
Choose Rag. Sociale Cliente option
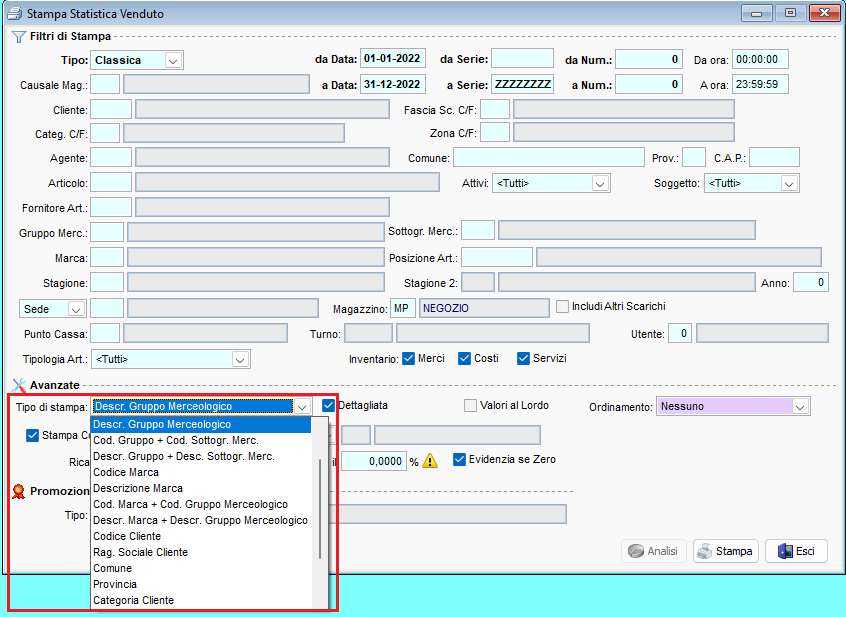click(140, 552)
